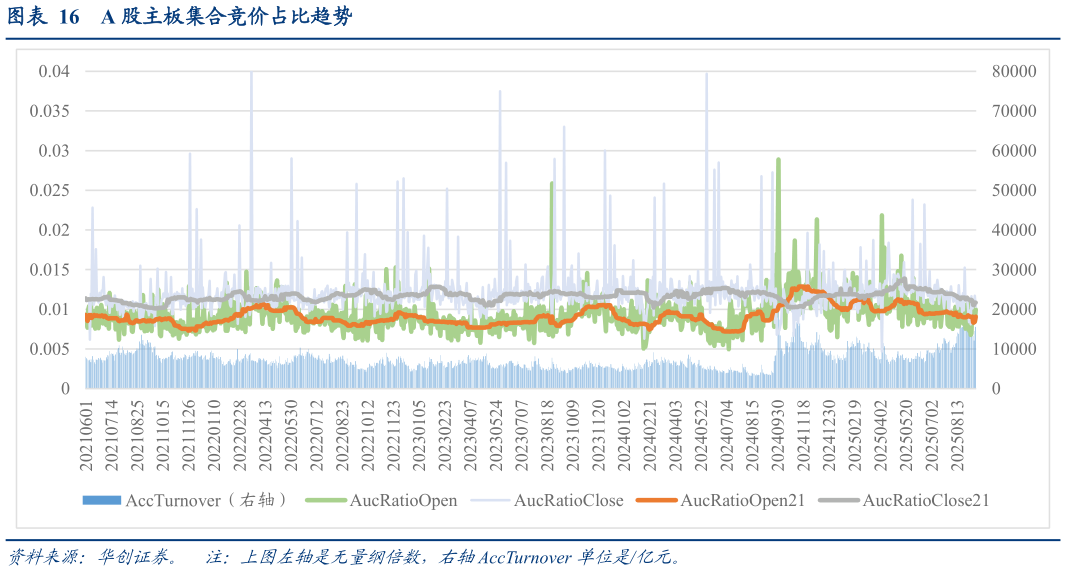Click the AccTurnover（右轴）legend label
1066x571 pixels.
point(206,500)
